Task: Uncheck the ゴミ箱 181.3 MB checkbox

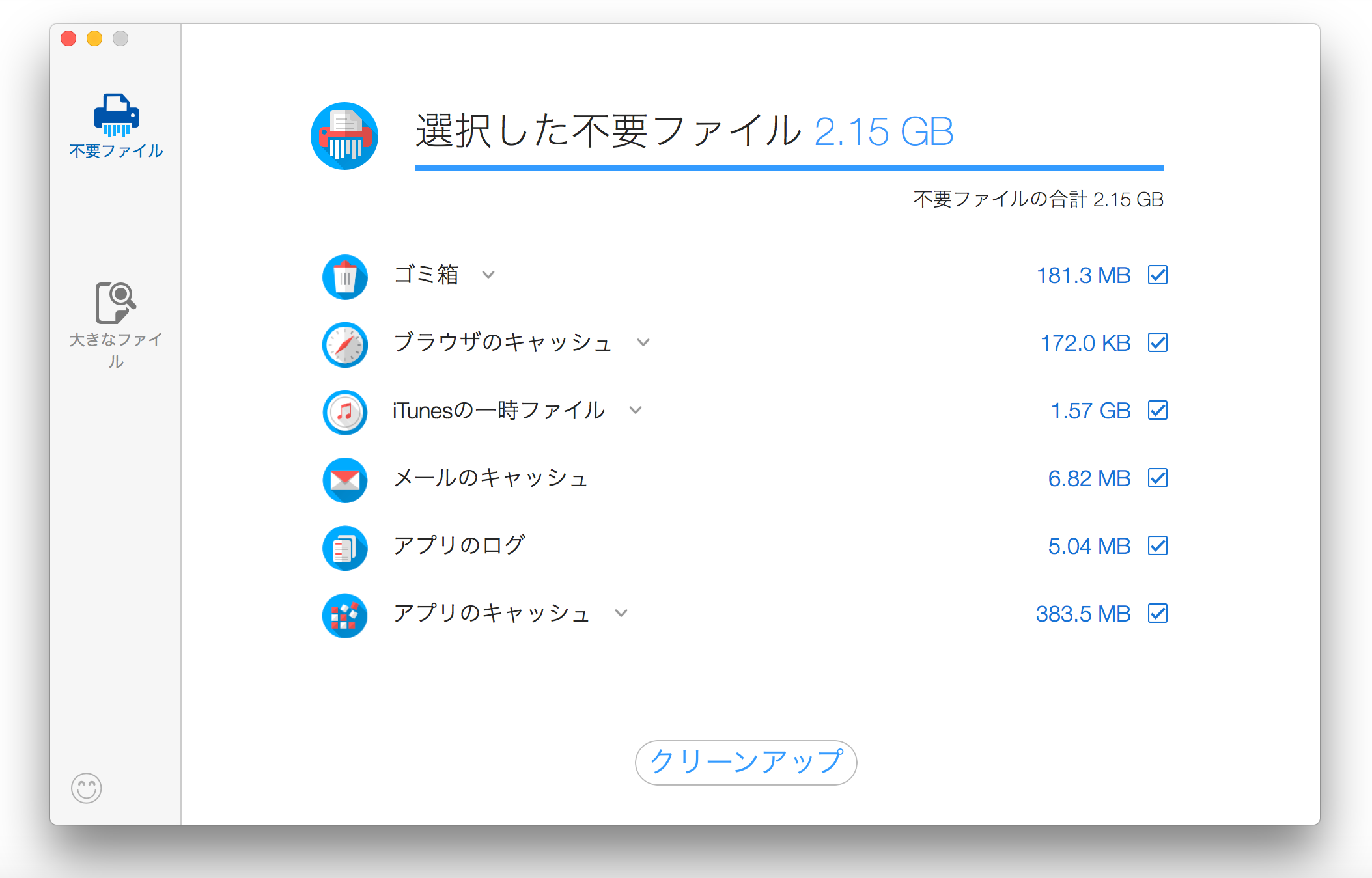Action: point(1157,275)
